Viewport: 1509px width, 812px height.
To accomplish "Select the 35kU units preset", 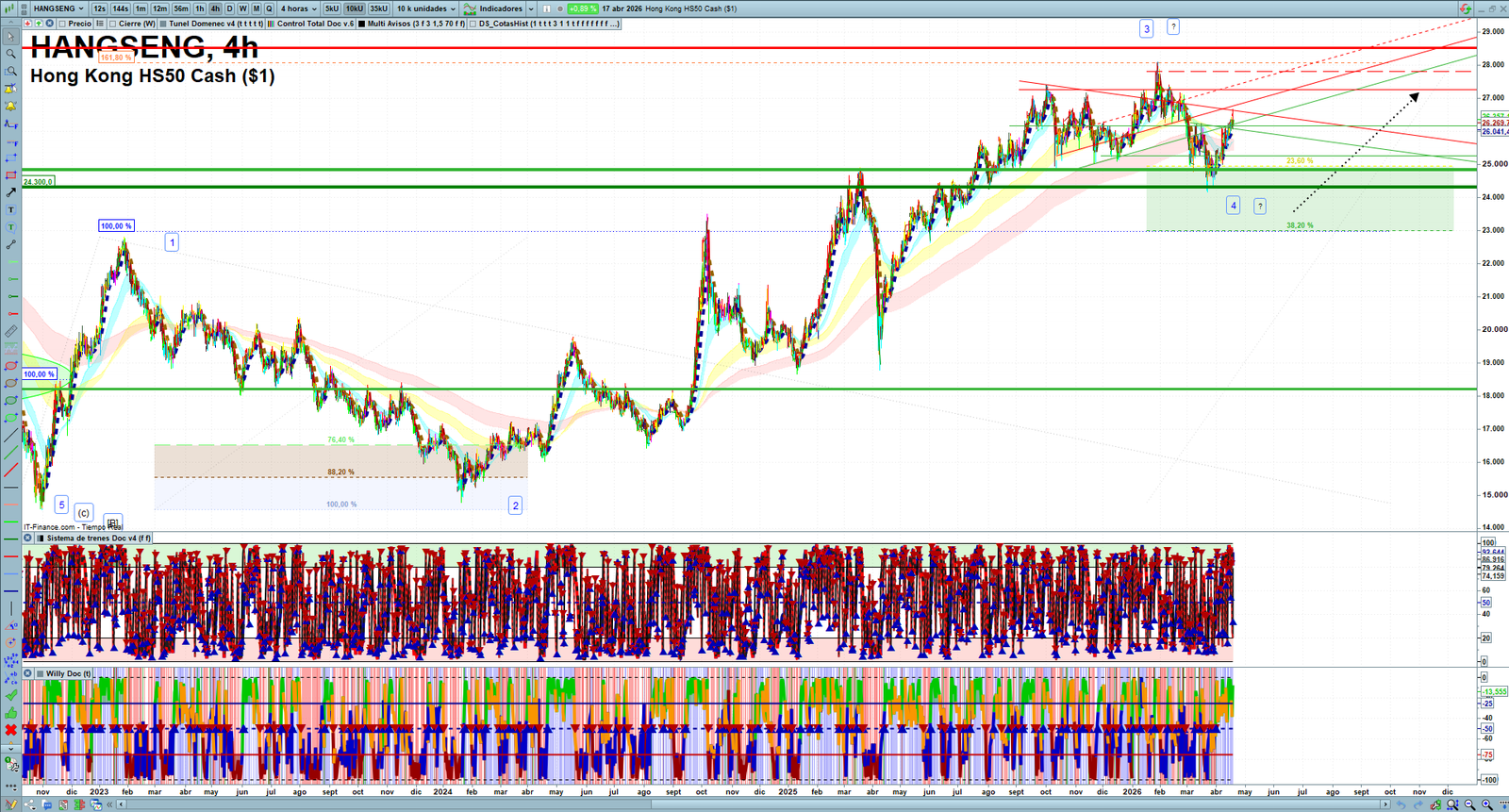I will click(x=379, y=8).
